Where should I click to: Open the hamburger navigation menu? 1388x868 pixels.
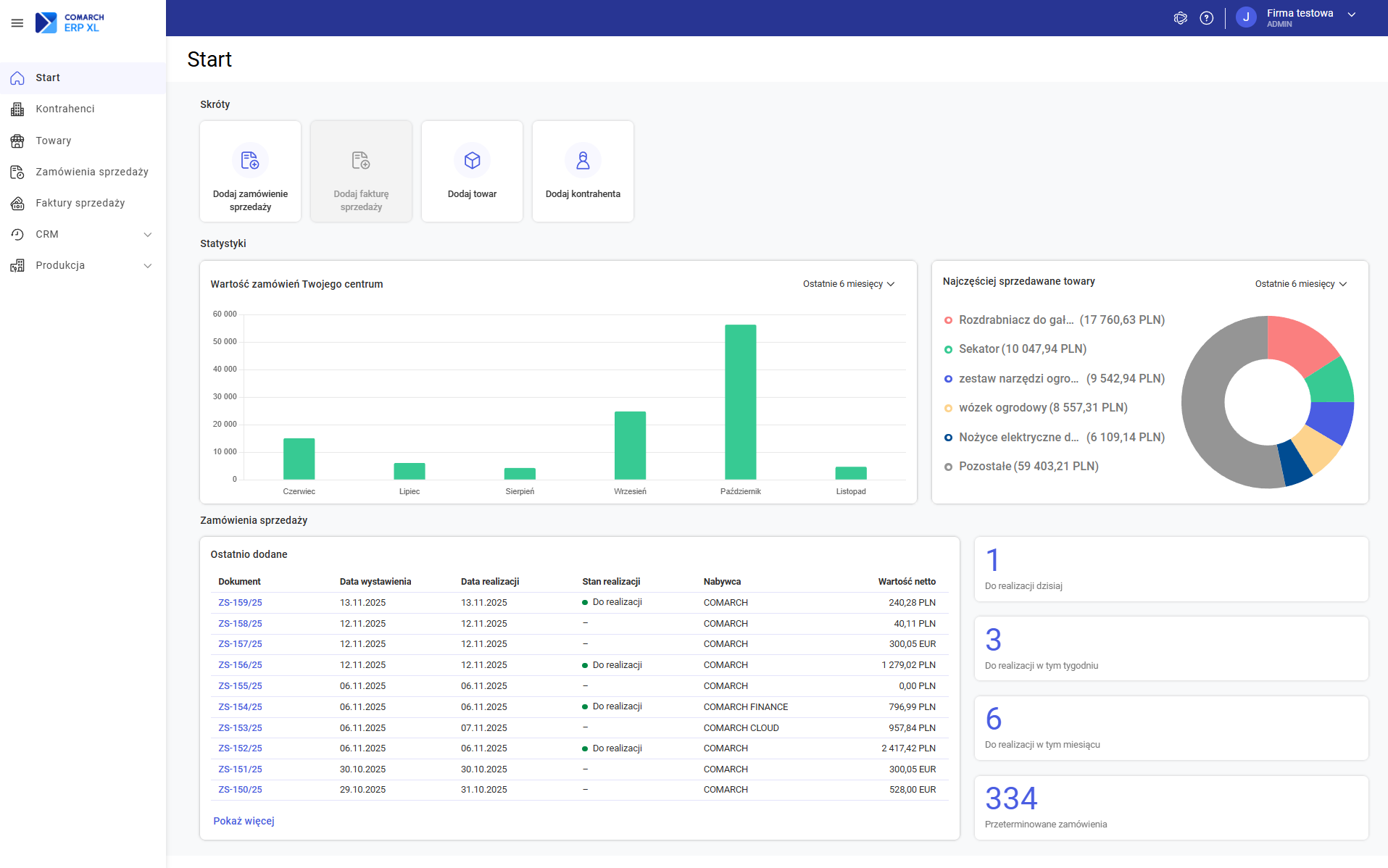(x=17, y=23)
